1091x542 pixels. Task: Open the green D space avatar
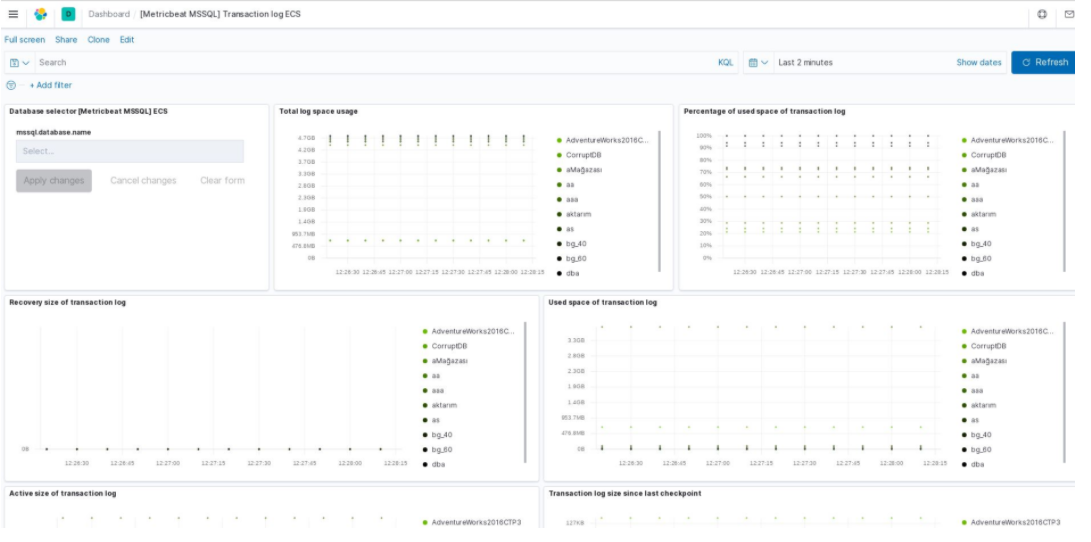tap(68, 14)
